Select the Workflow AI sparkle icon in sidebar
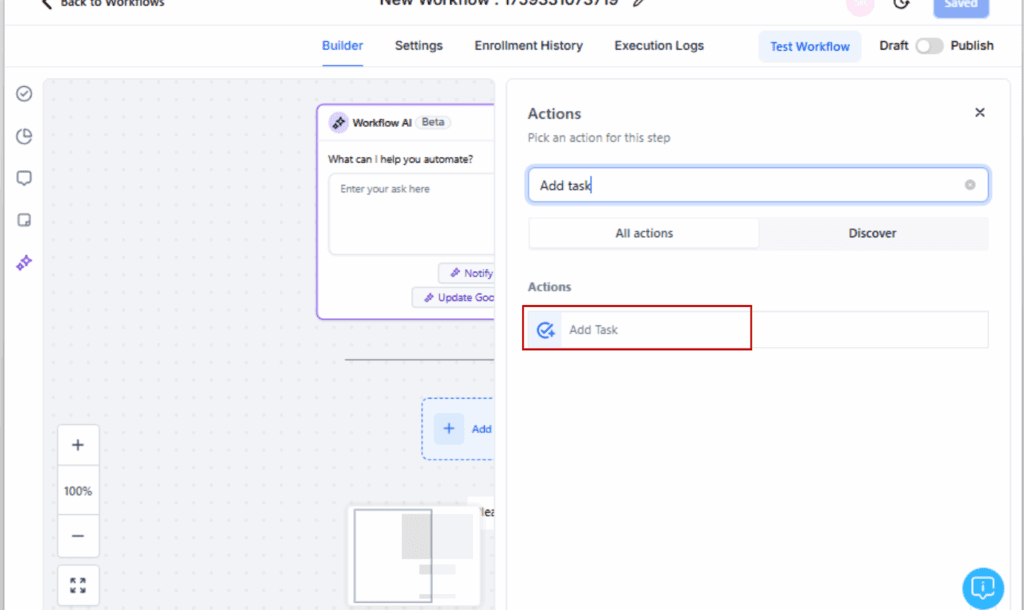This screenshot has height=610, width=1024. coord(23,263)
